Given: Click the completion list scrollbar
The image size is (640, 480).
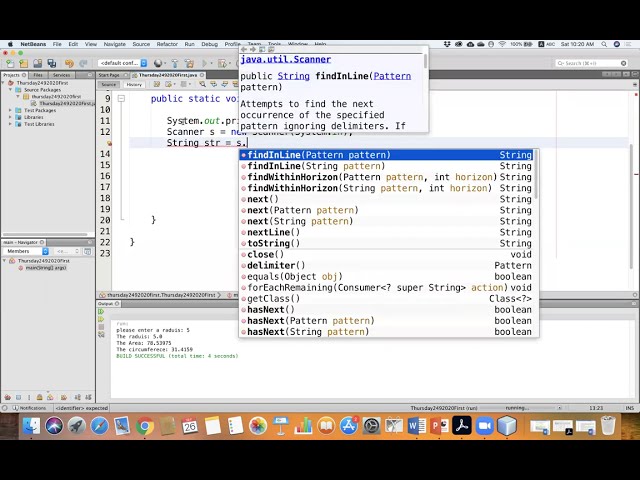Looking at the screenshot, I should click(x=536, y=175).
